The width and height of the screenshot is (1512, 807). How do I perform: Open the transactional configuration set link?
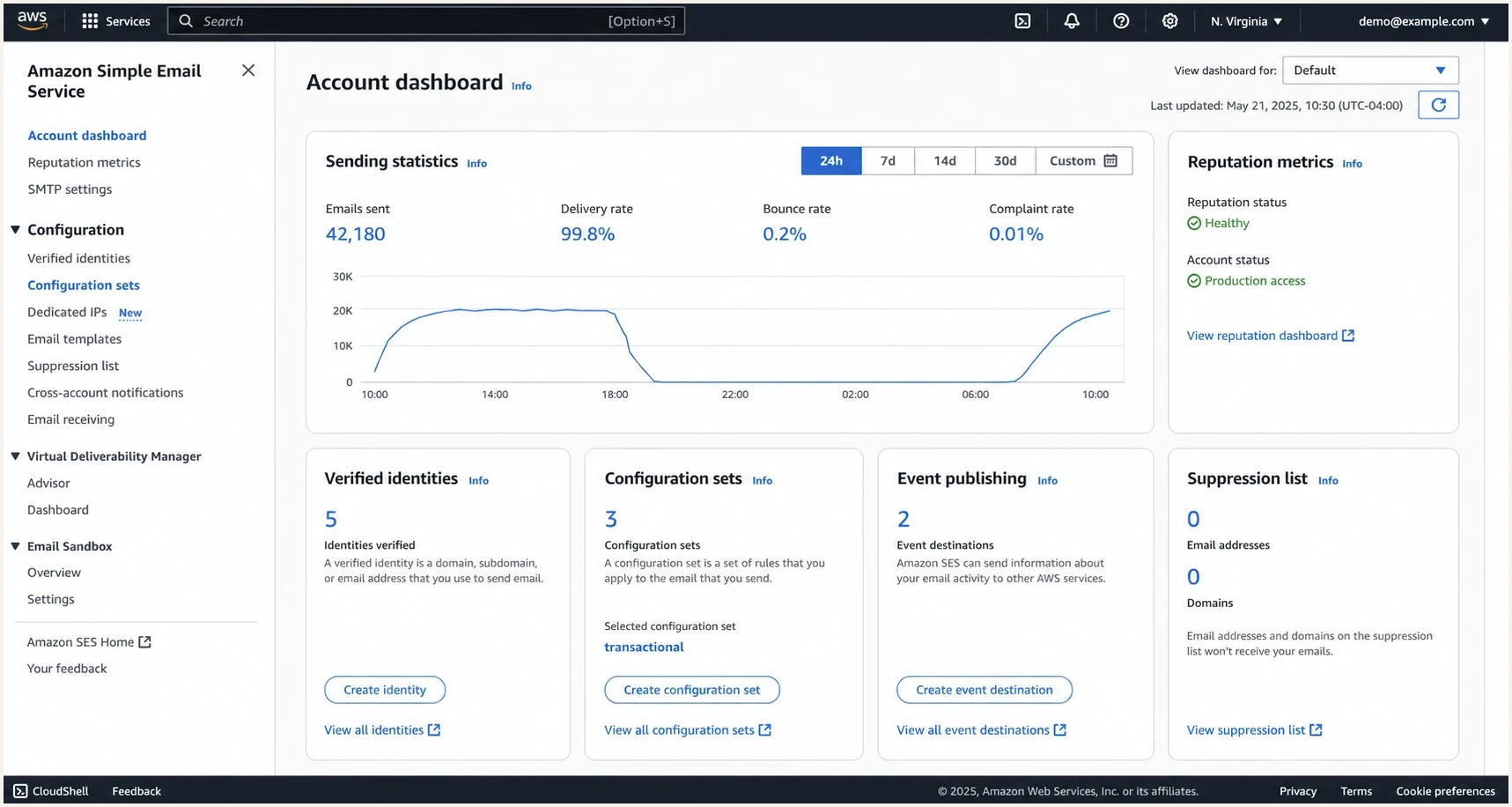(x=644, y=648)
